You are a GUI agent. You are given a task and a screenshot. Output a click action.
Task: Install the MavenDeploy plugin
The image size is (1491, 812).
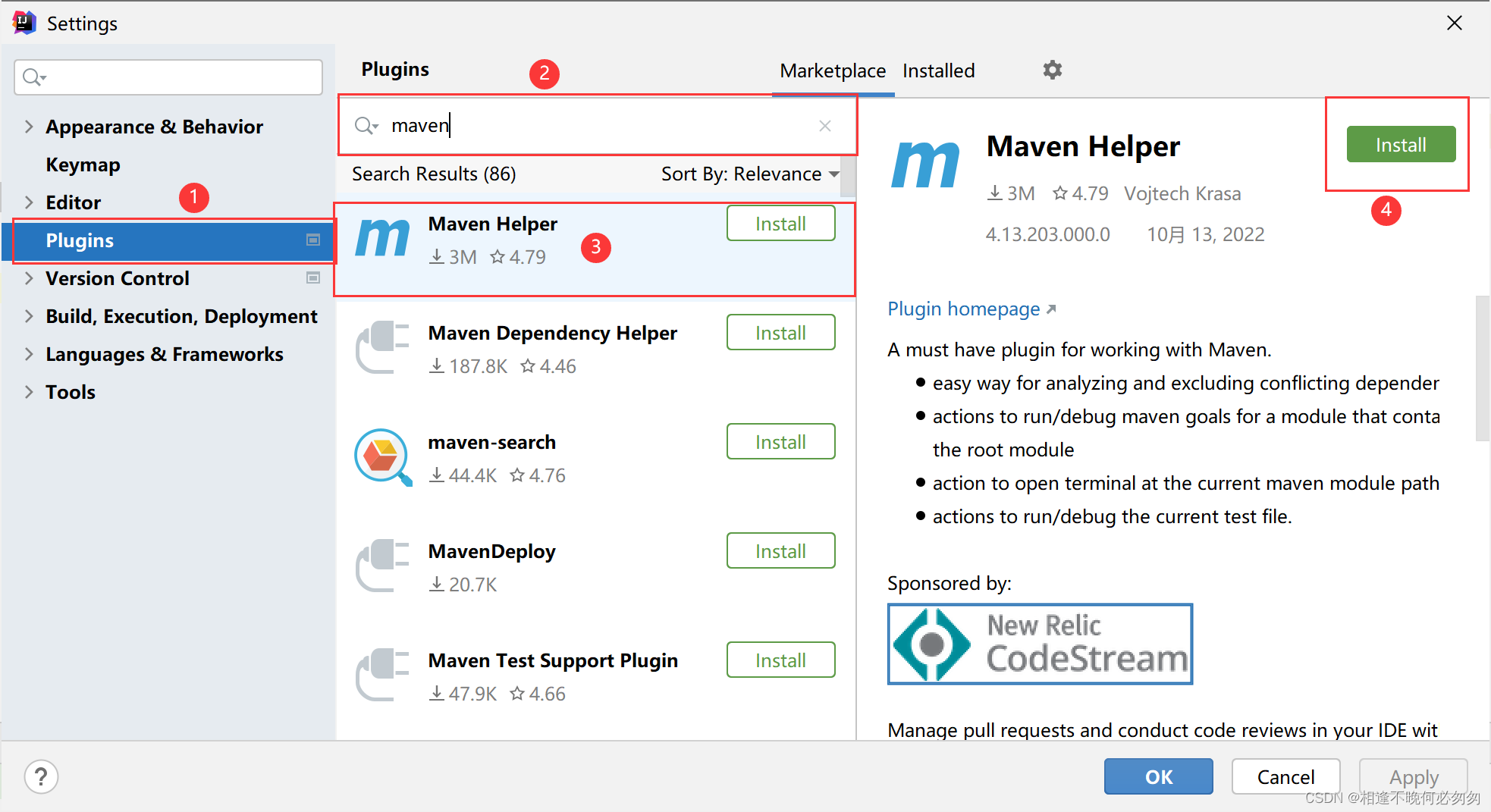click(780, 551)
